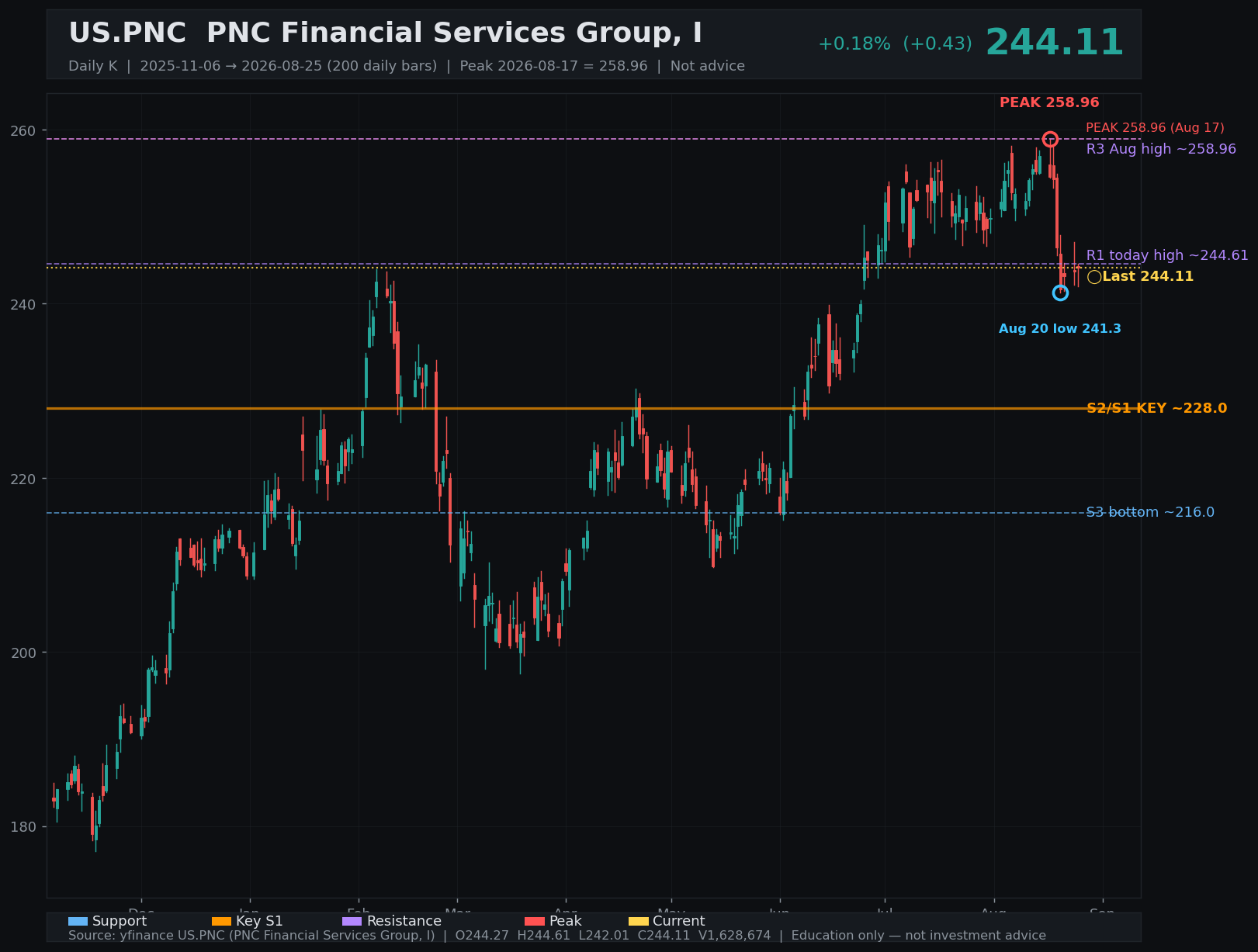Click the yellow Current legend swatch

(x=638, y=922)
